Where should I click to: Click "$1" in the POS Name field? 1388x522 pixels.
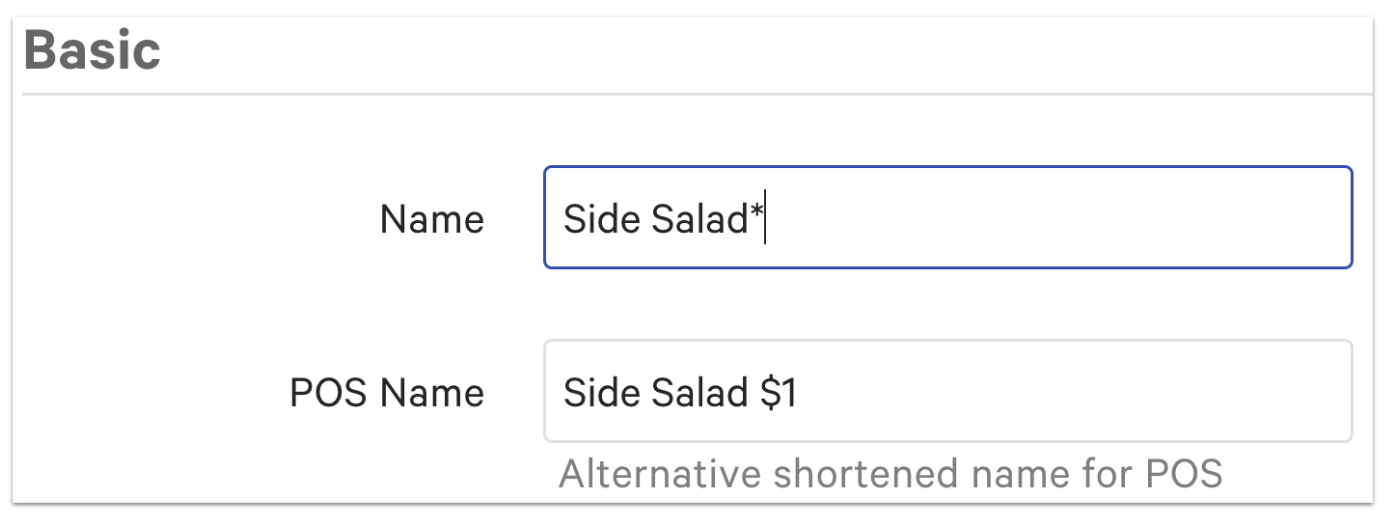777,393
